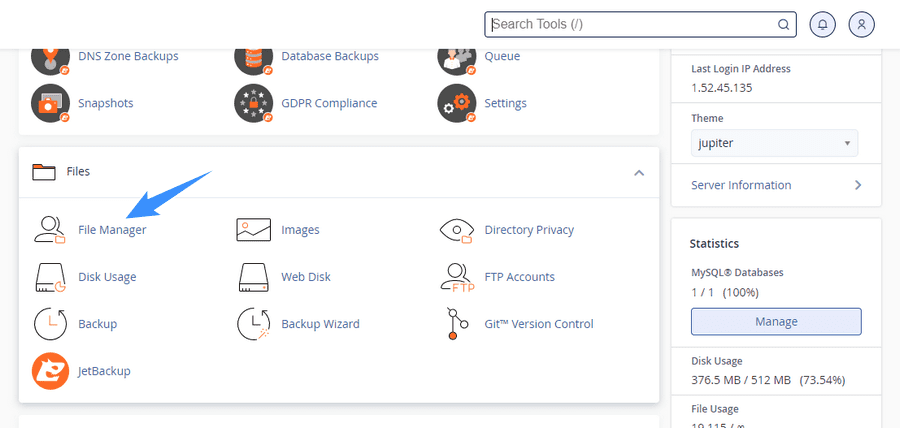Viewport: 900px width, 428px height.
Task: Open the Backup link
Action: click(x=98, y=324)
